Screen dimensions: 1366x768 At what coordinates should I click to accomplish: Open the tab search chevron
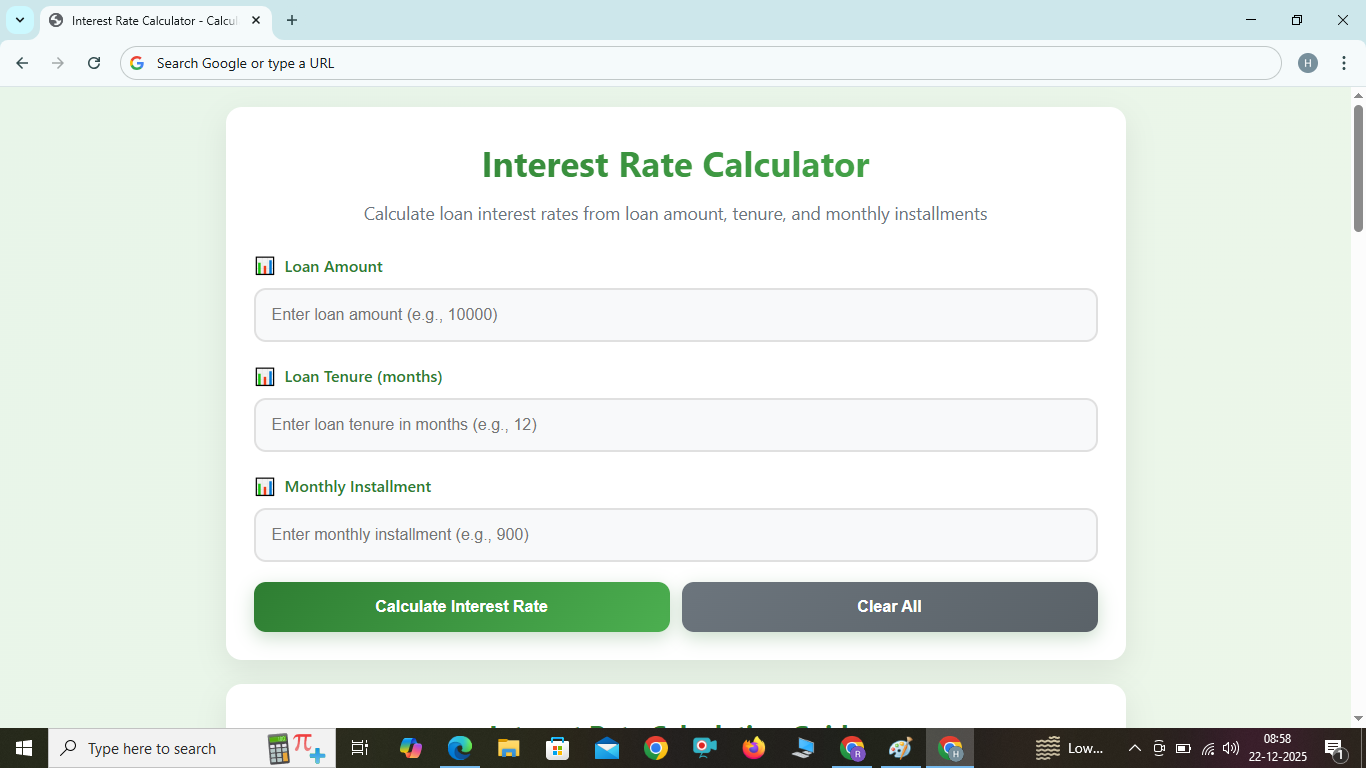click(19, 20)
